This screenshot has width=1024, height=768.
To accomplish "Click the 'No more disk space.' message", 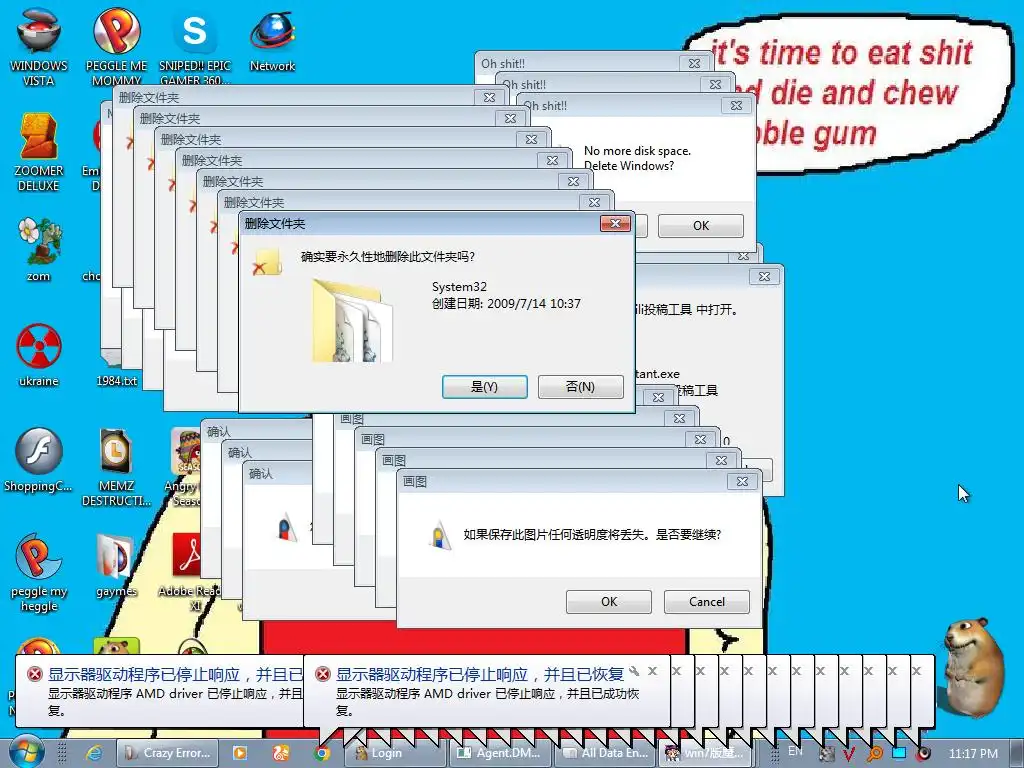I will [x=637, y=151].
